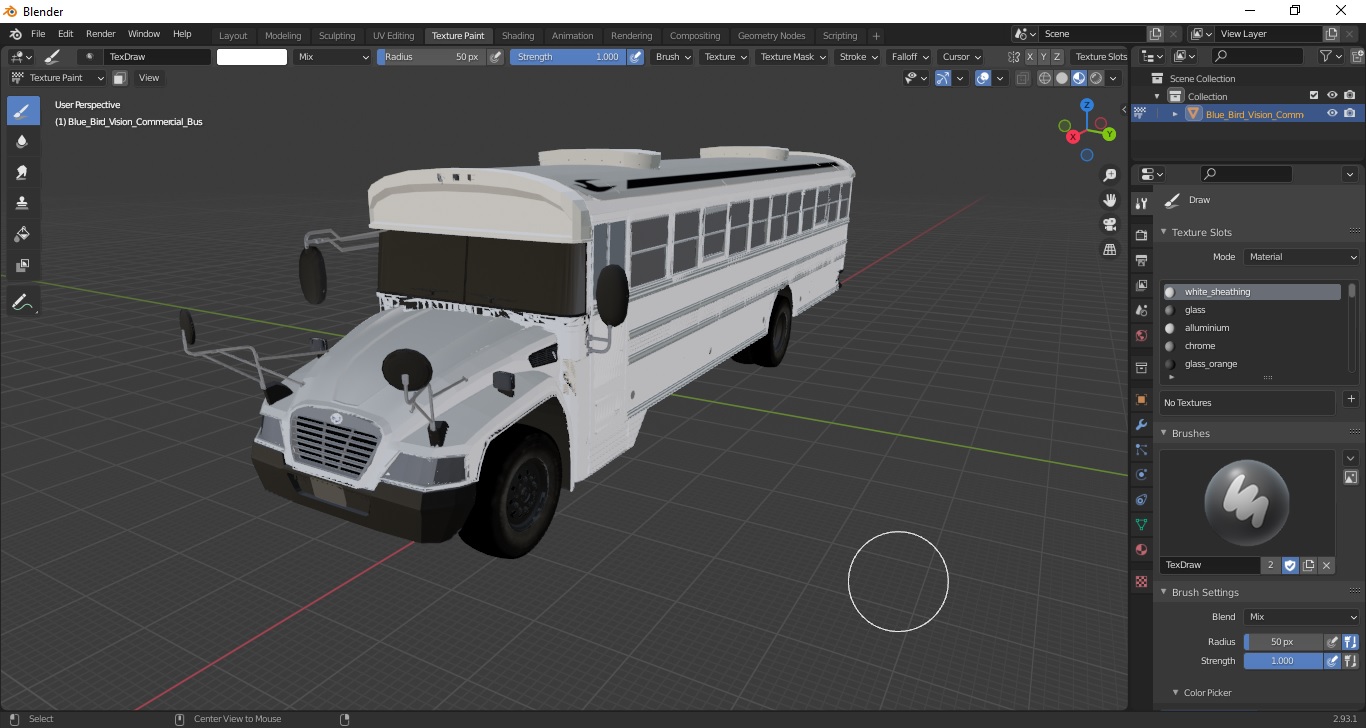1366x728 pixels.
Task: Open the World properties tab
Action: click(1141, 336)
